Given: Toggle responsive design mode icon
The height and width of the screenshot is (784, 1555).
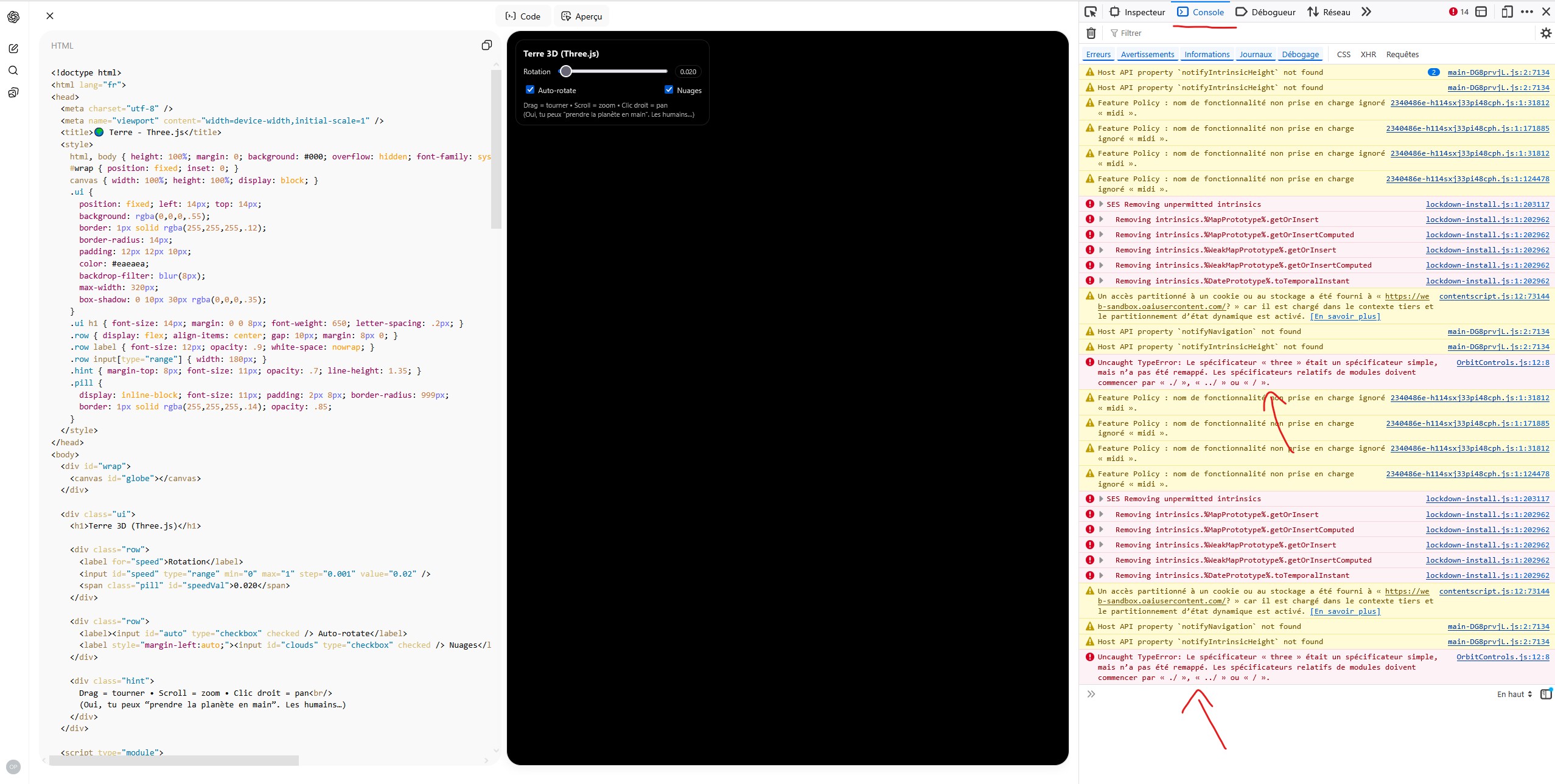Looking at the screenshot, I should click(x=1507, y=12).
